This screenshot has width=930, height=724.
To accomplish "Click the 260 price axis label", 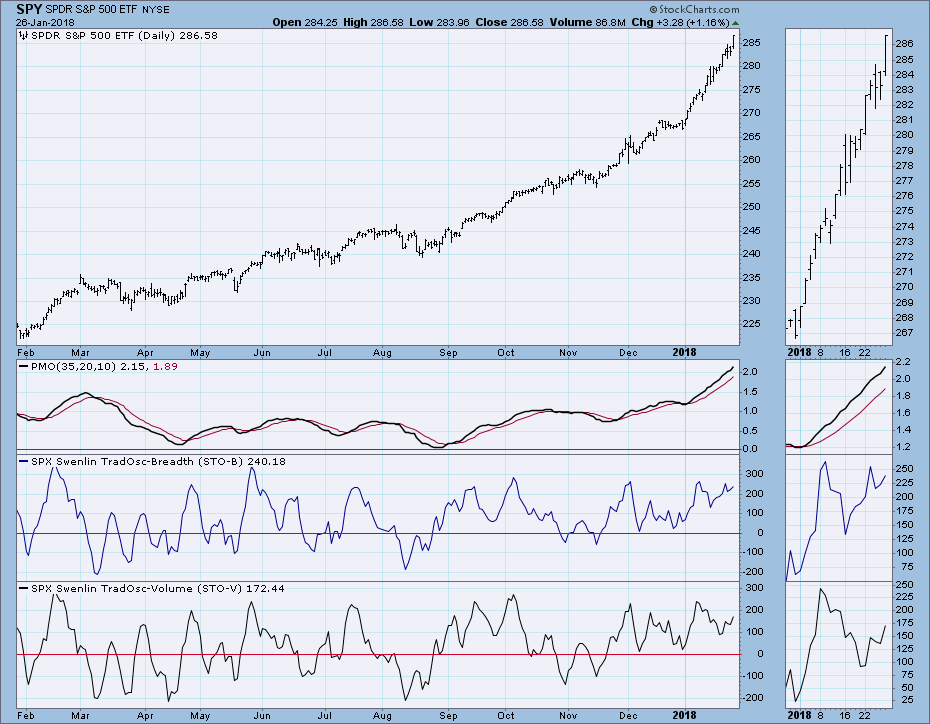I will coord(751,160).
